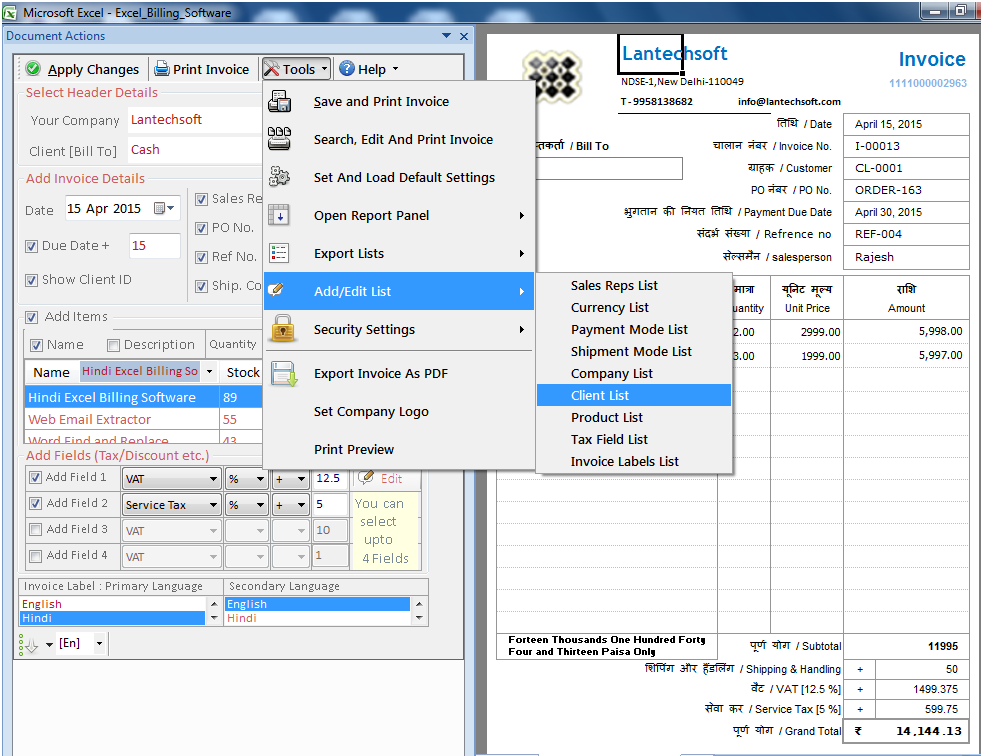The width and height of the screenshot is (981, 756).
Task: Open the Service Tax dropdown for Field 2
Action: pyautogui.click(x=213, y=505)
